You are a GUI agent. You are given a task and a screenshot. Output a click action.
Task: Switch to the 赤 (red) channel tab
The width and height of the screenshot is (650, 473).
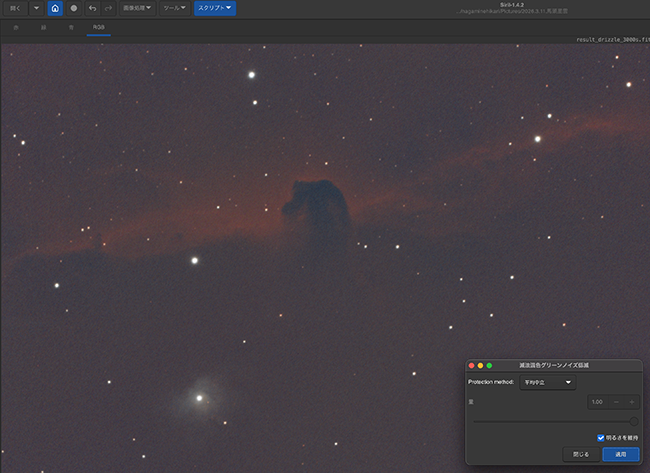[x=16, y=28]
